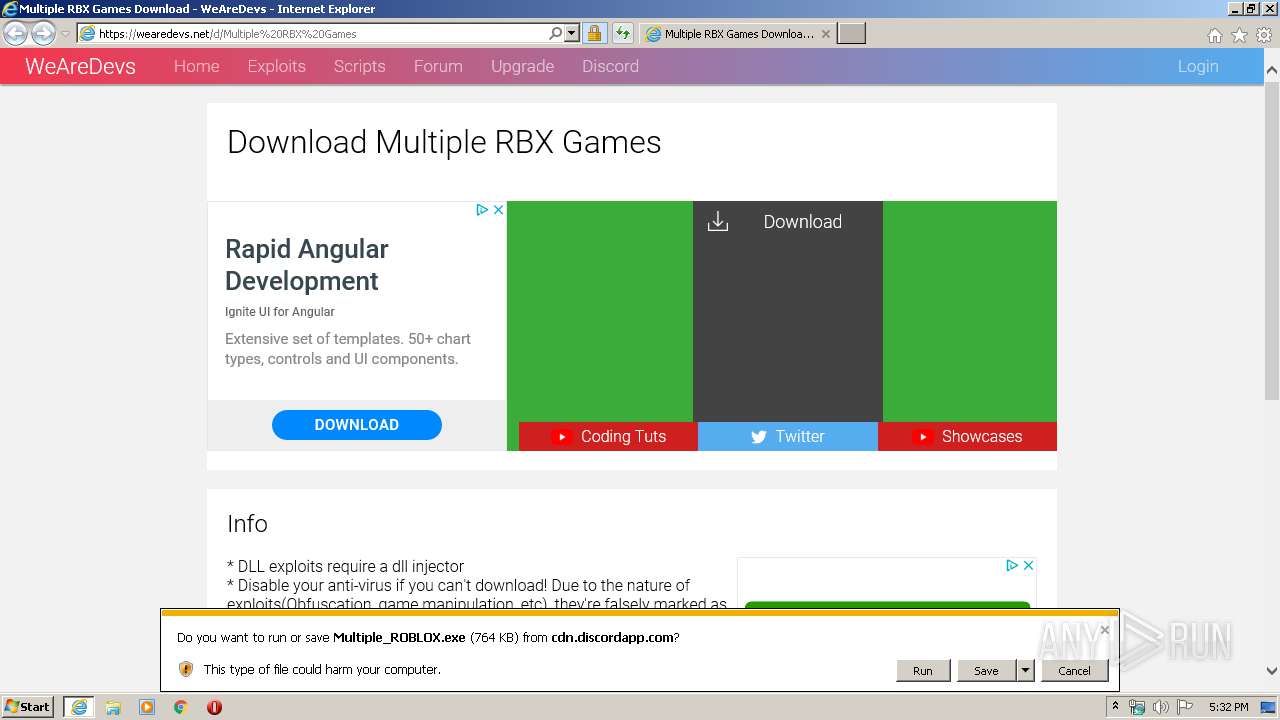Open the recent pages dropdown arrow
Image resolution: width=1280 pixels, height=720 pixels.
(x=66, y=34)
